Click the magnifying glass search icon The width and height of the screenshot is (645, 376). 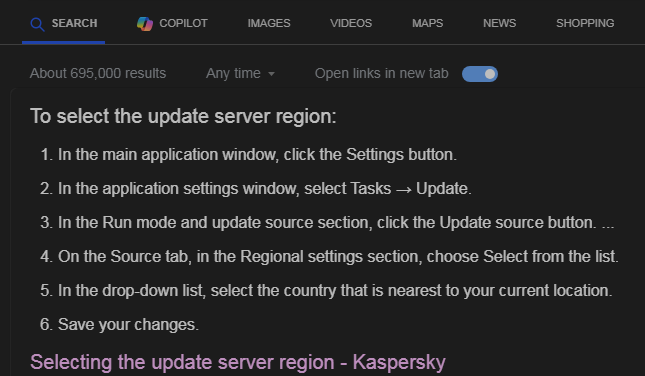(37, 24)
